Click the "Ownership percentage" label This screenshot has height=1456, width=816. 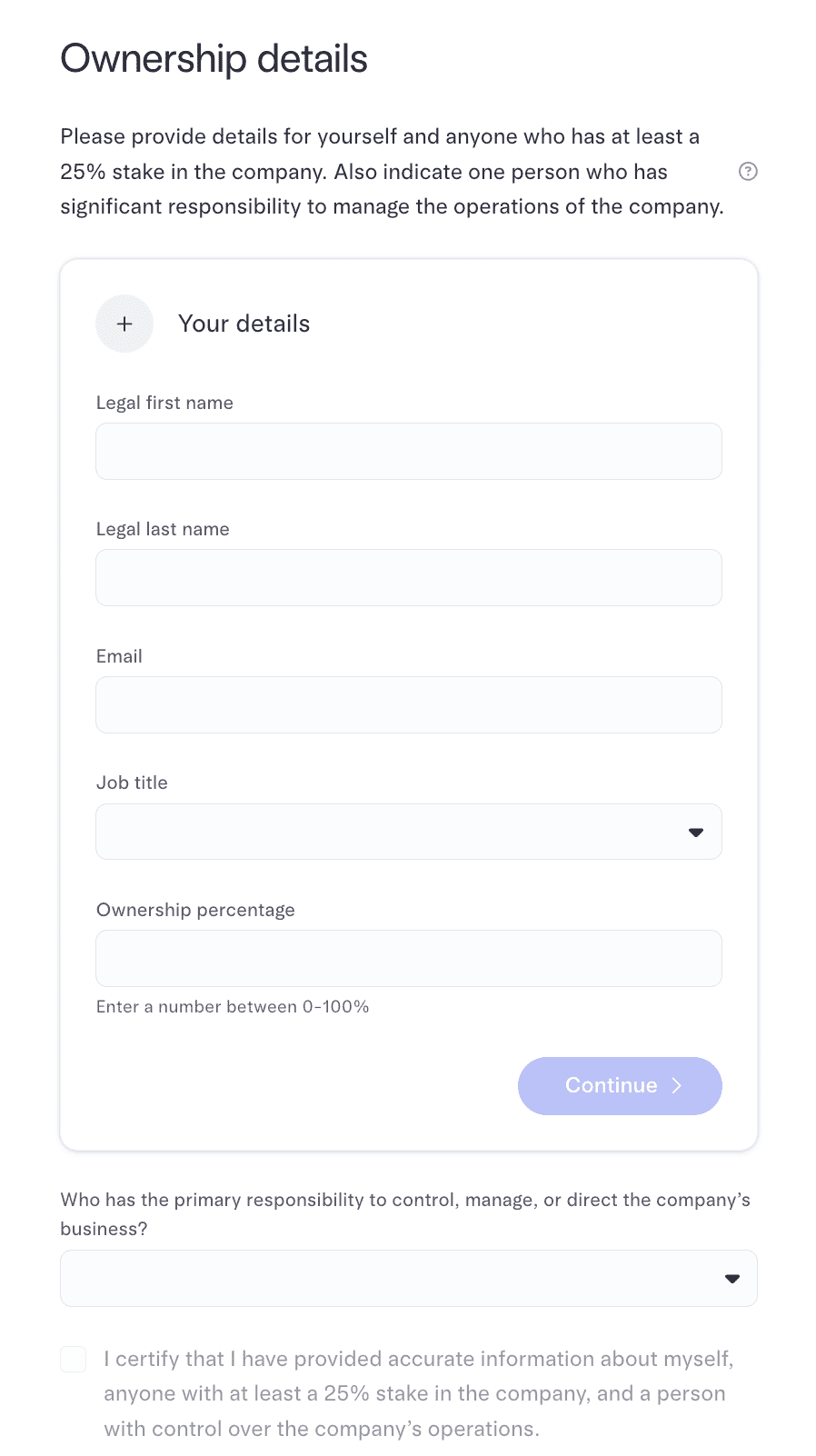click(x=195, y=910)
